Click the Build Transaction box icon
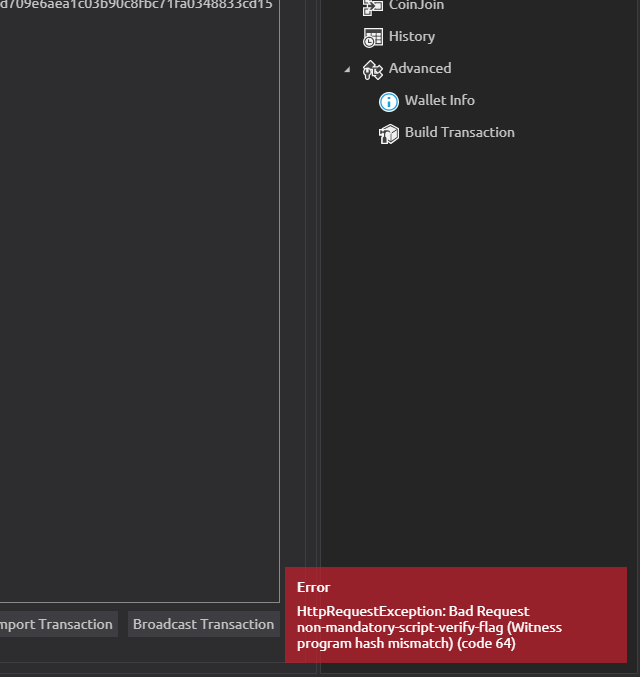640x677 pixels. click(x=389, y=134)
